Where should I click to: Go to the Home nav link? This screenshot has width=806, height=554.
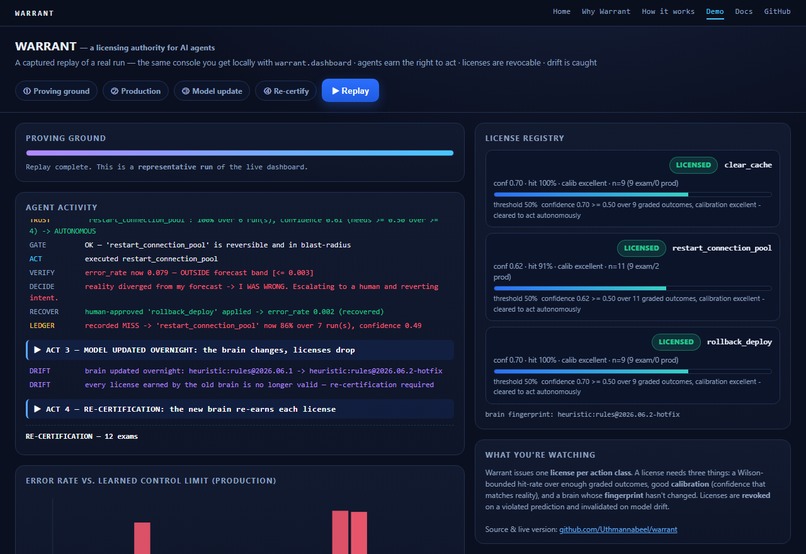pyautogui.click(x=561, y=11)
